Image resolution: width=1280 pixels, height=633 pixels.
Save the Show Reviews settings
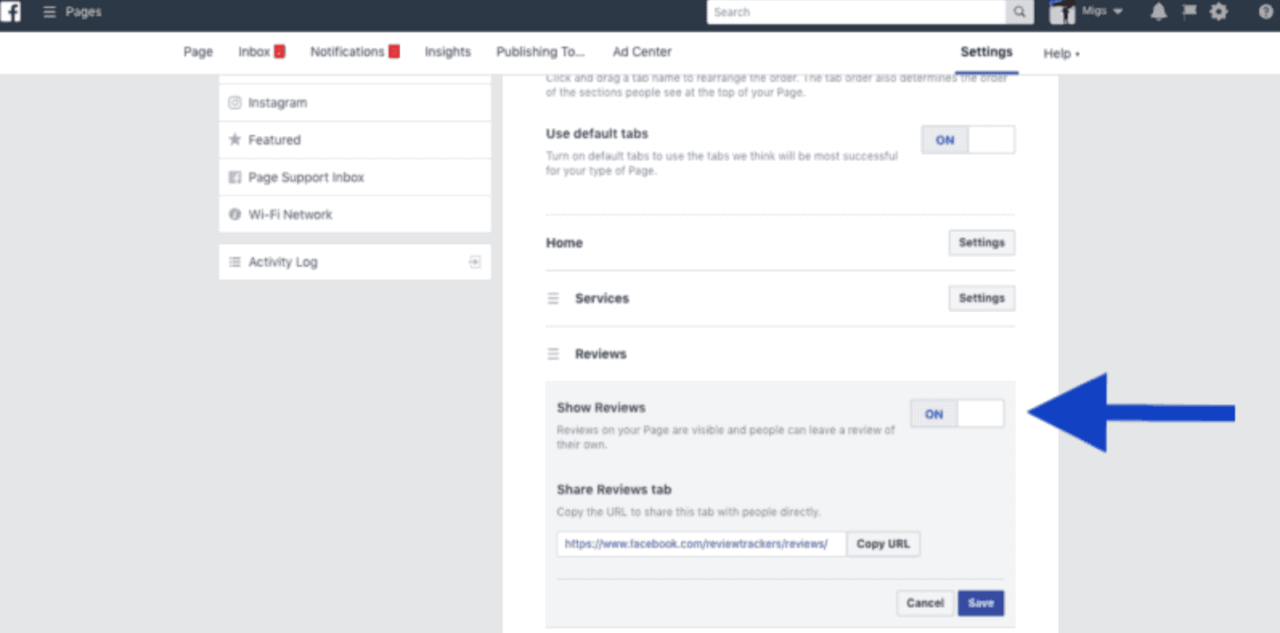coord(980,603)
